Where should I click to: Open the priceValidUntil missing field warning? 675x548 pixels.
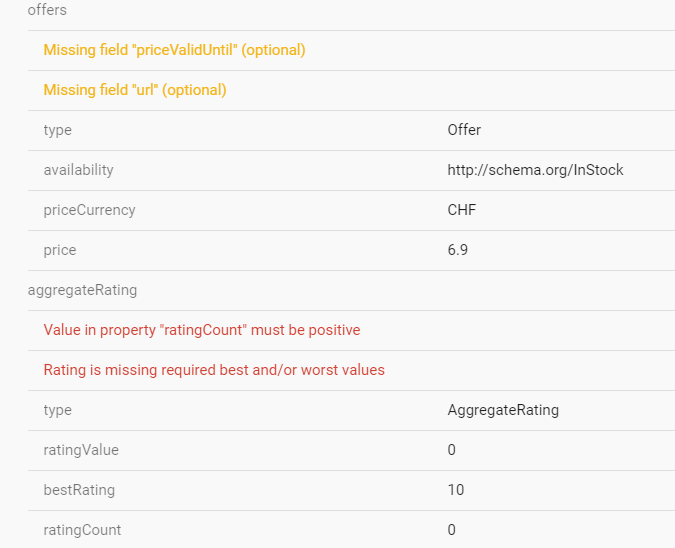pos(174,50)
